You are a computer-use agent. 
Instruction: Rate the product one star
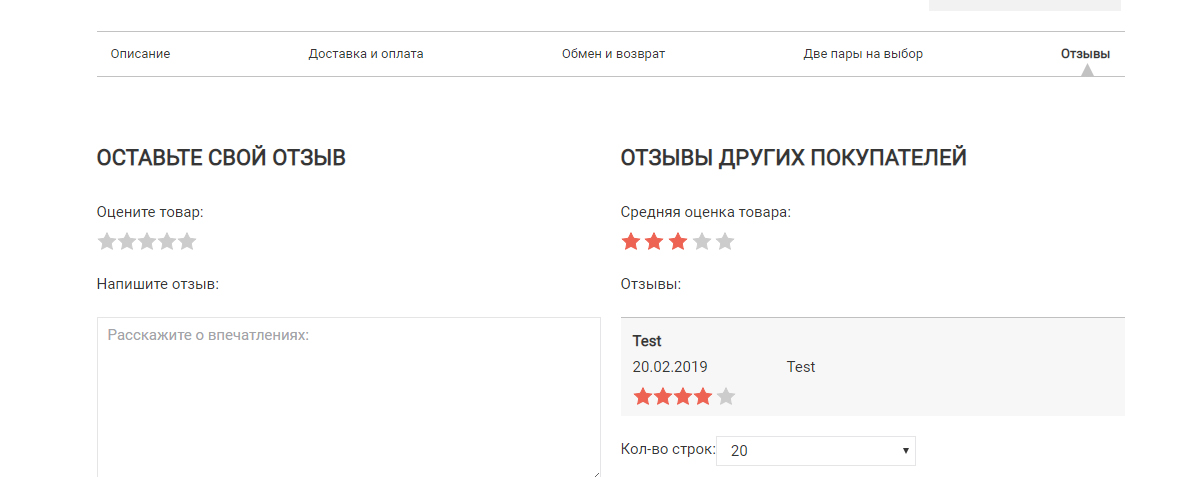tap(108, 242)
